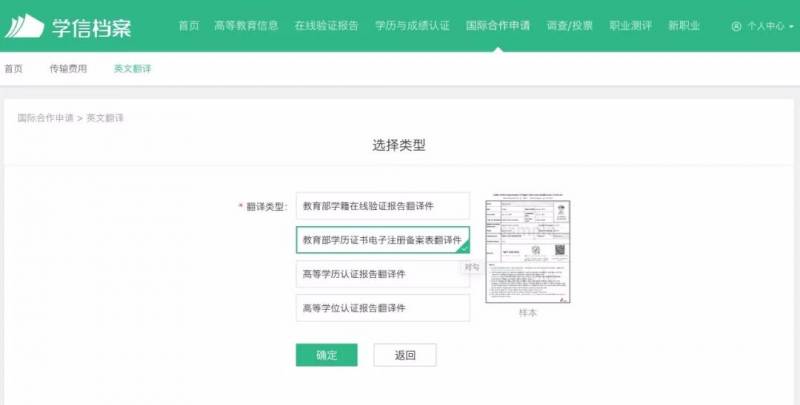Navigate to 学历与成绩认证

click(x=414, y=25)
